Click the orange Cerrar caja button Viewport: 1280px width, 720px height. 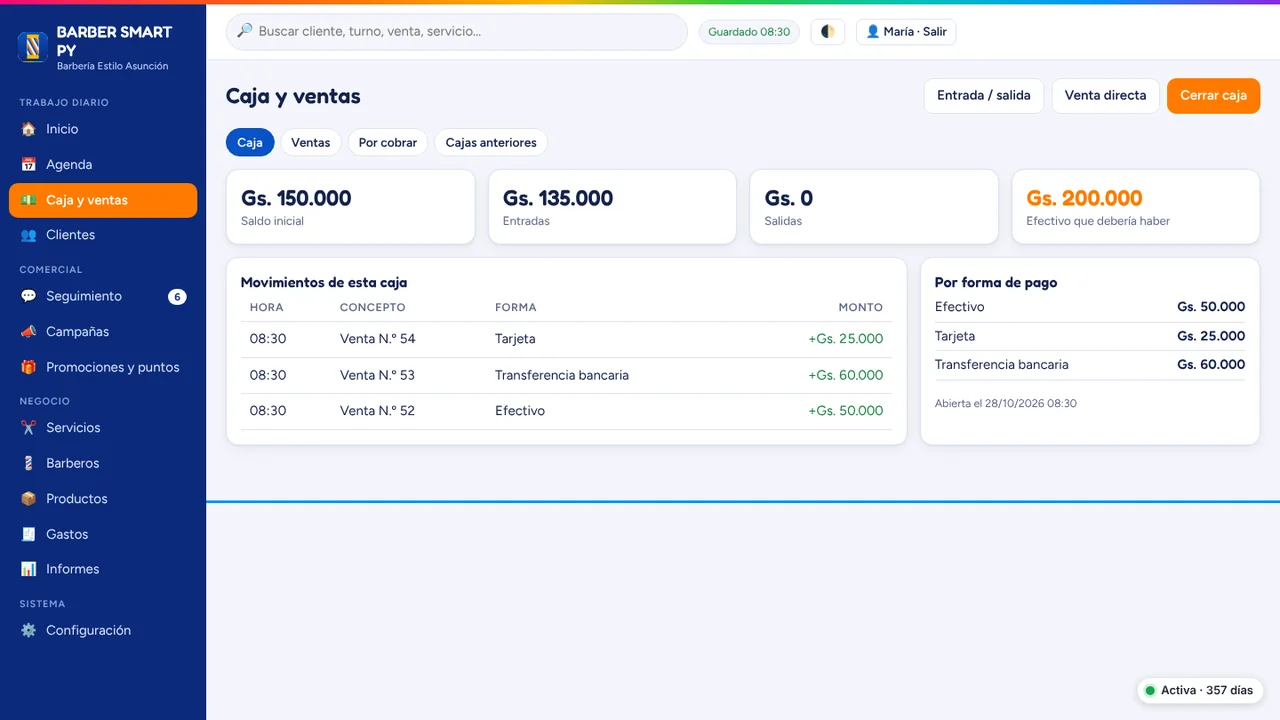click(x=1213, y=96)
